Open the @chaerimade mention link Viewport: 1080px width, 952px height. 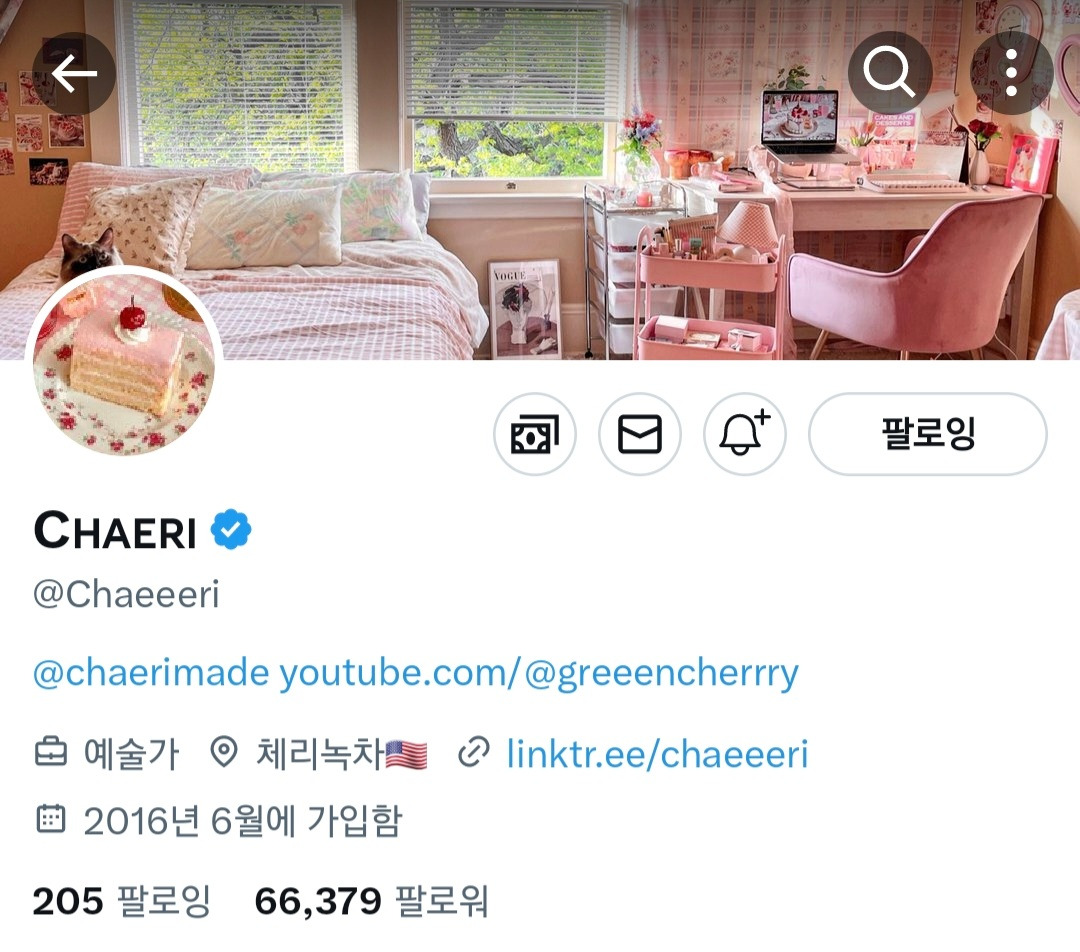[151, 672]
